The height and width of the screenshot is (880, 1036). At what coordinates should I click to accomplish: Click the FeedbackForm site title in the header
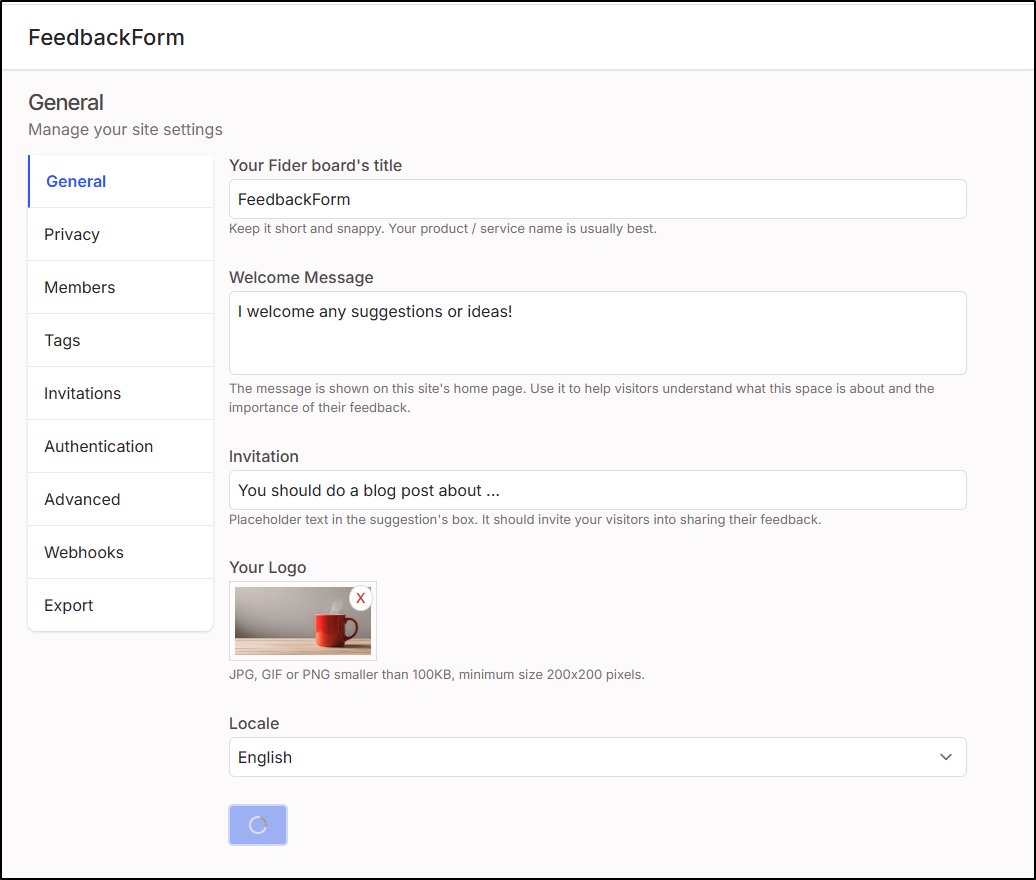coord(106,38)
